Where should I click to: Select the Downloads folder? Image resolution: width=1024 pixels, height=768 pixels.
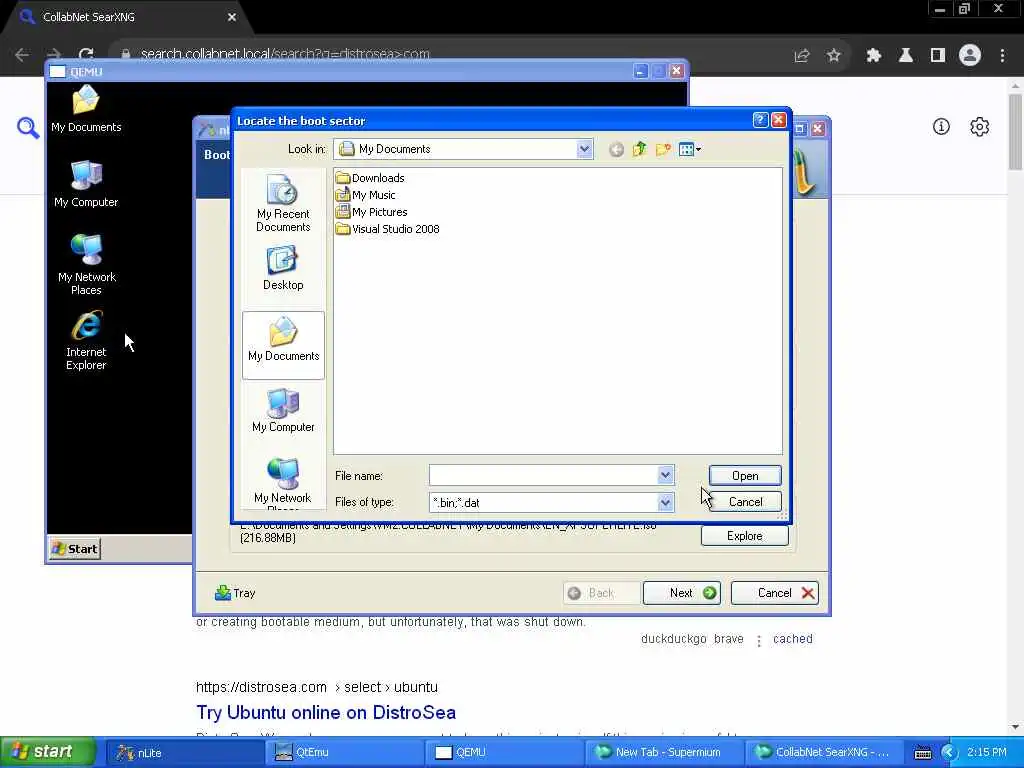coord(370,178)
